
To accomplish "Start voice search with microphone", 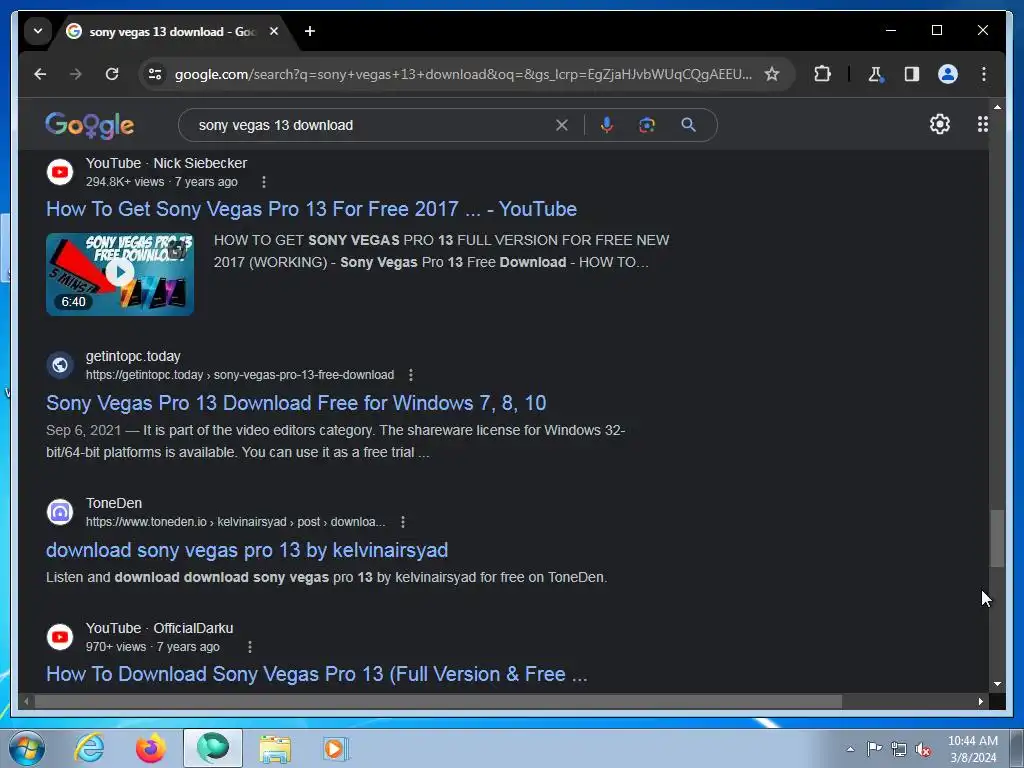I will pos(607,125).
